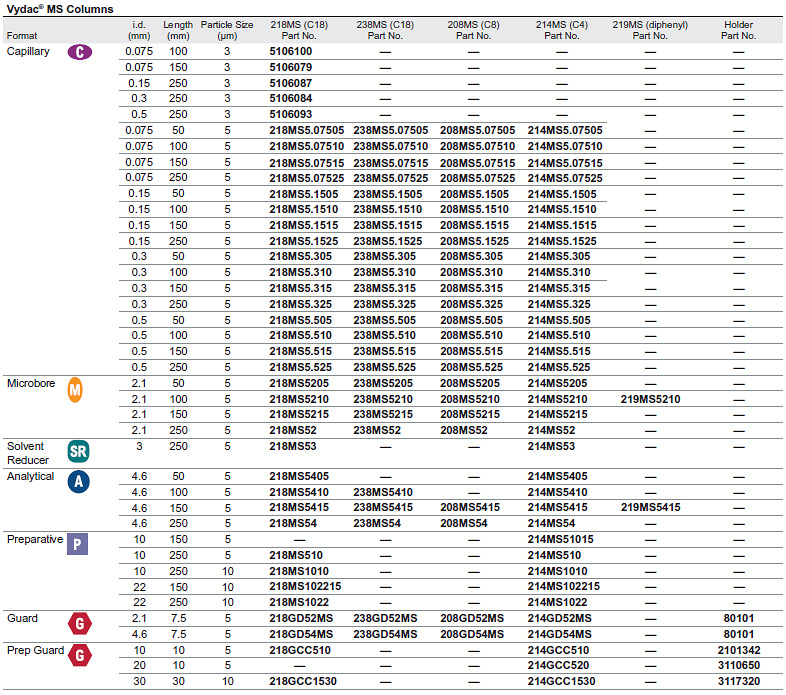Select part number 5106084
The height and width of the screenshot is (695, 786).
tap(291, 98)
